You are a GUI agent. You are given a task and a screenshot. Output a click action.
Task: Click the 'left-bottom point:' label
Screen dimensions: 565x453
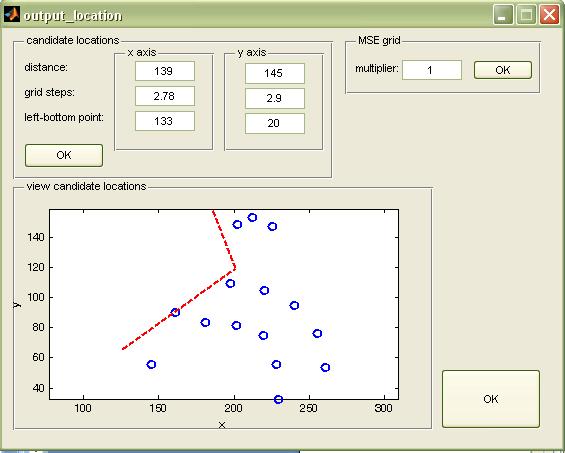[x=64, y=117]
